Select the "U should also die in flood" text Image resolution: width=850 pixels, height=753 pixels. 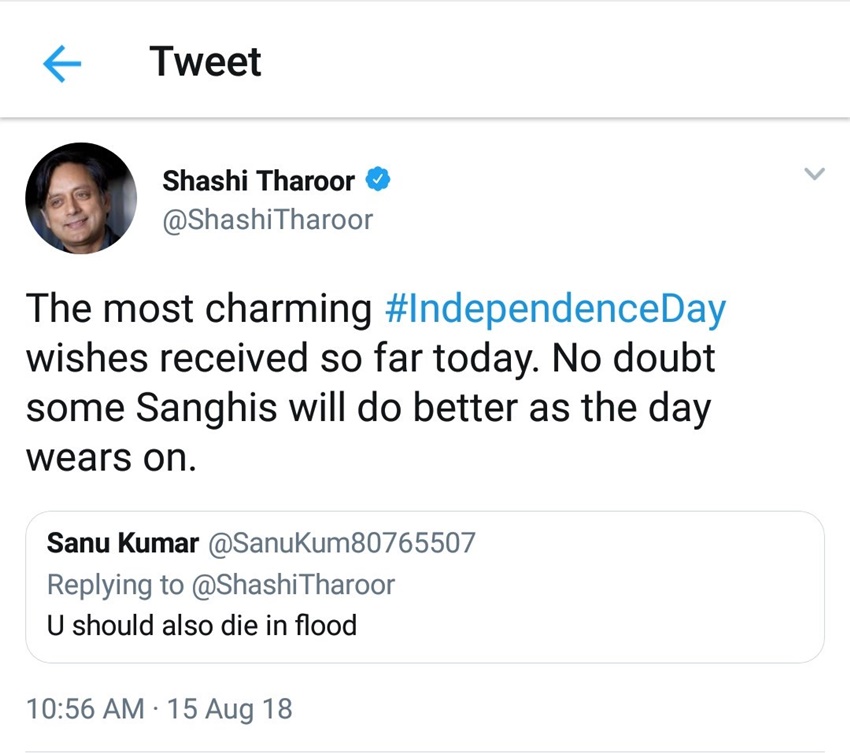(x=202, y=625)
